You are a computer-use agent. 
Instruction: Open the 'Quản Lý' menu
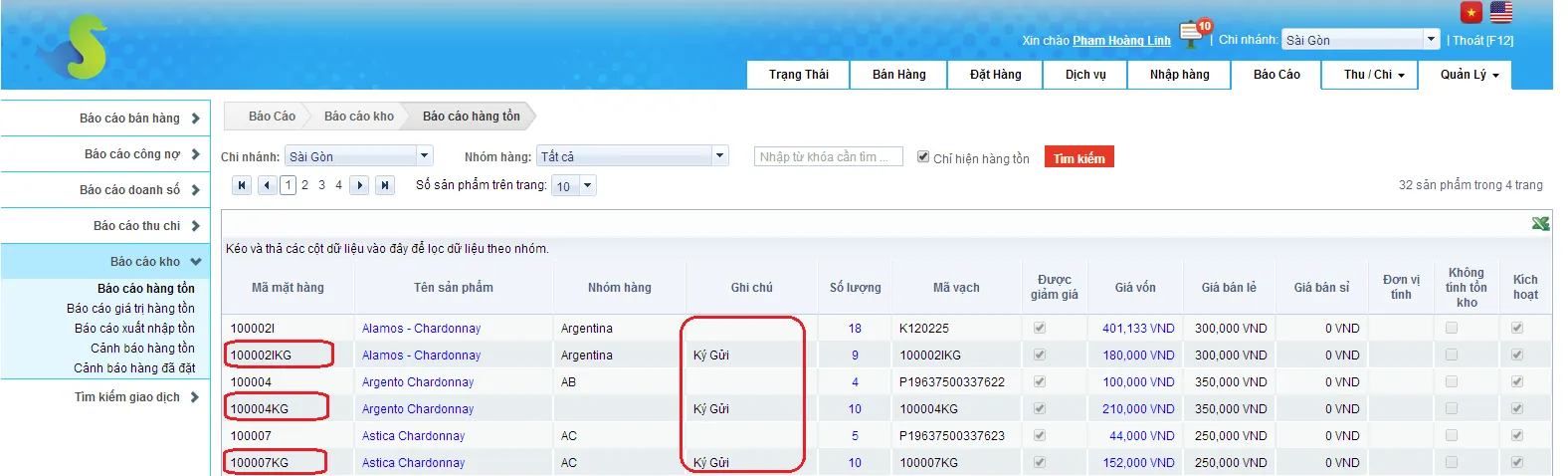click(x=1469, y=75)
